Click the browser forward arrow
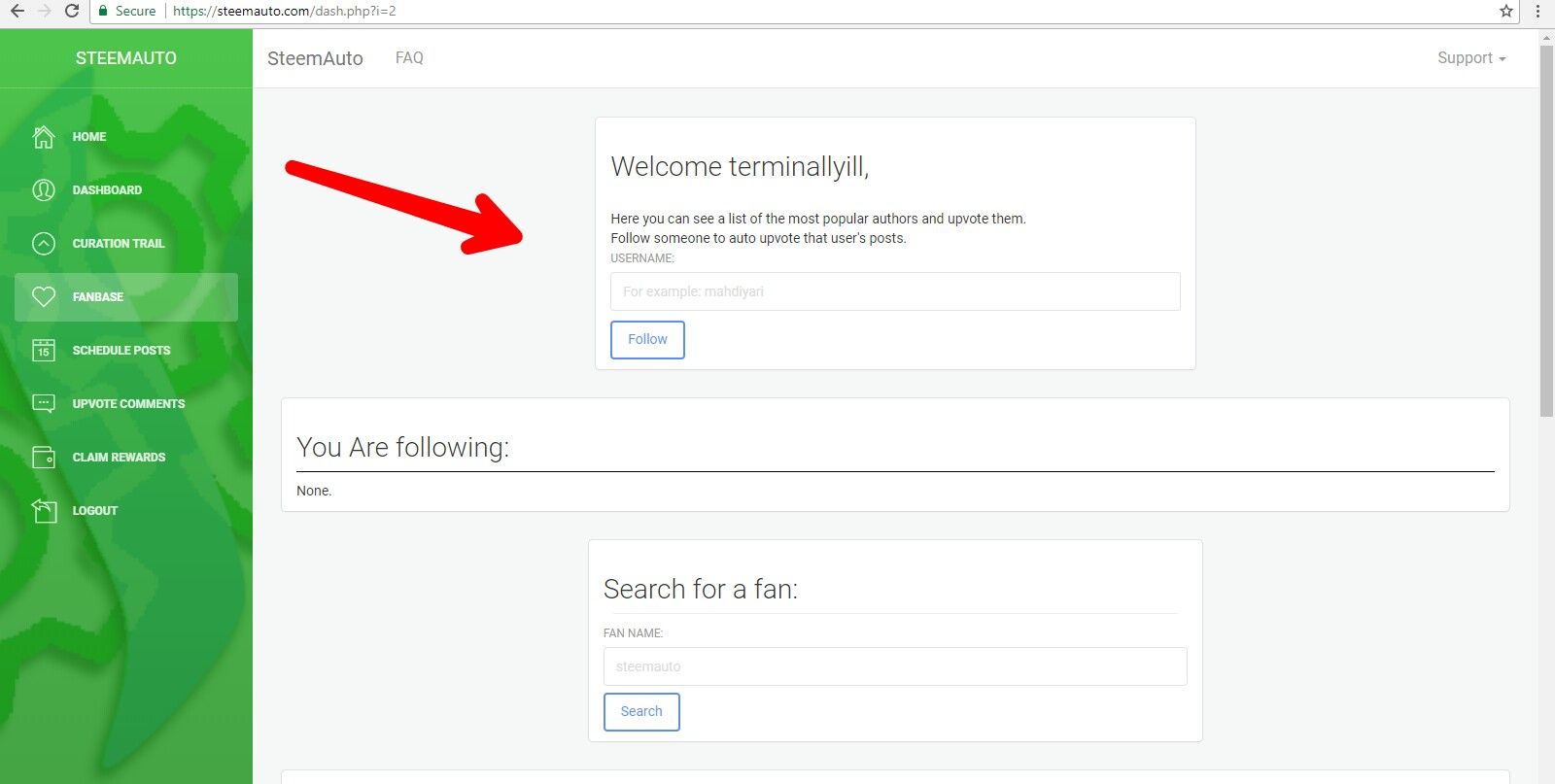Image resolution: width=1555 pixels, height=784 pixels. click(44, 11)
